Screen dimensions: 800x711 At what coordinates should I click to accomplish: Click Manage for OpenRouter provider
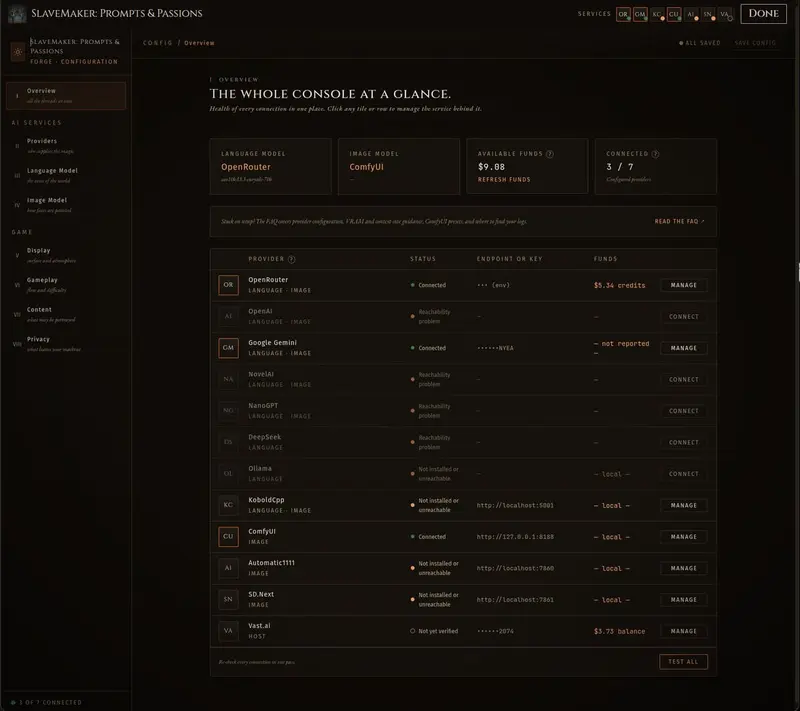point(684,285)
